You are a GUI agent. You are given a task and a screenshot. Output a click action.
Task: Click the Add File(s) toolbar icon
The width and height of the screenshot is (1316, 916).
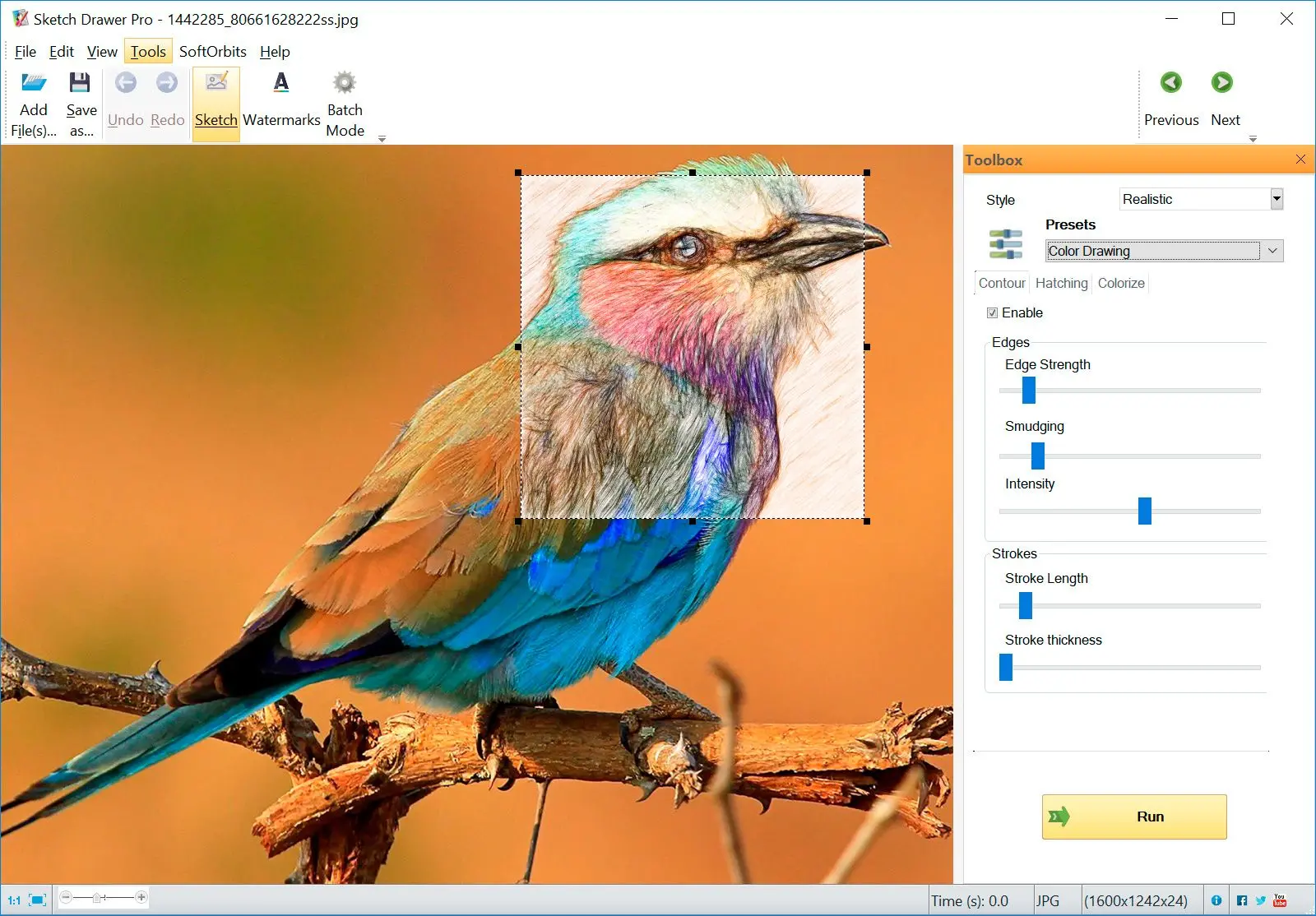(x=34, y=83)
